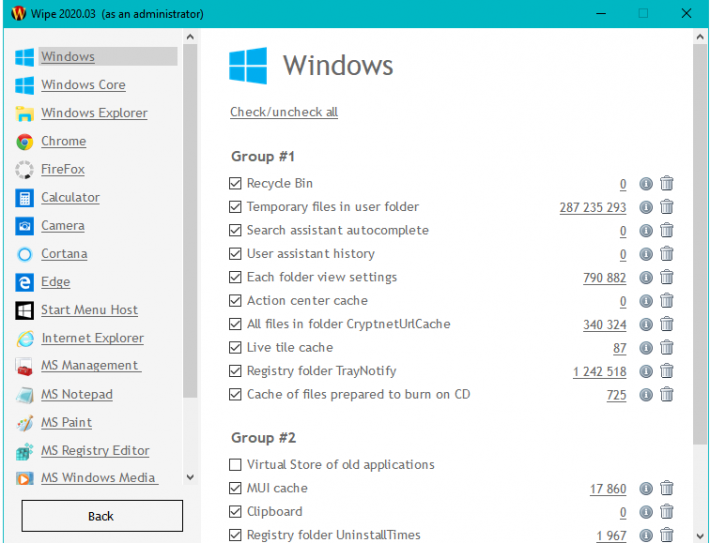Image resolution: width=710 pixels, height=543 pixels.
Task: Select Windows Core in the sidebar
Action: [x=83, y=85]
